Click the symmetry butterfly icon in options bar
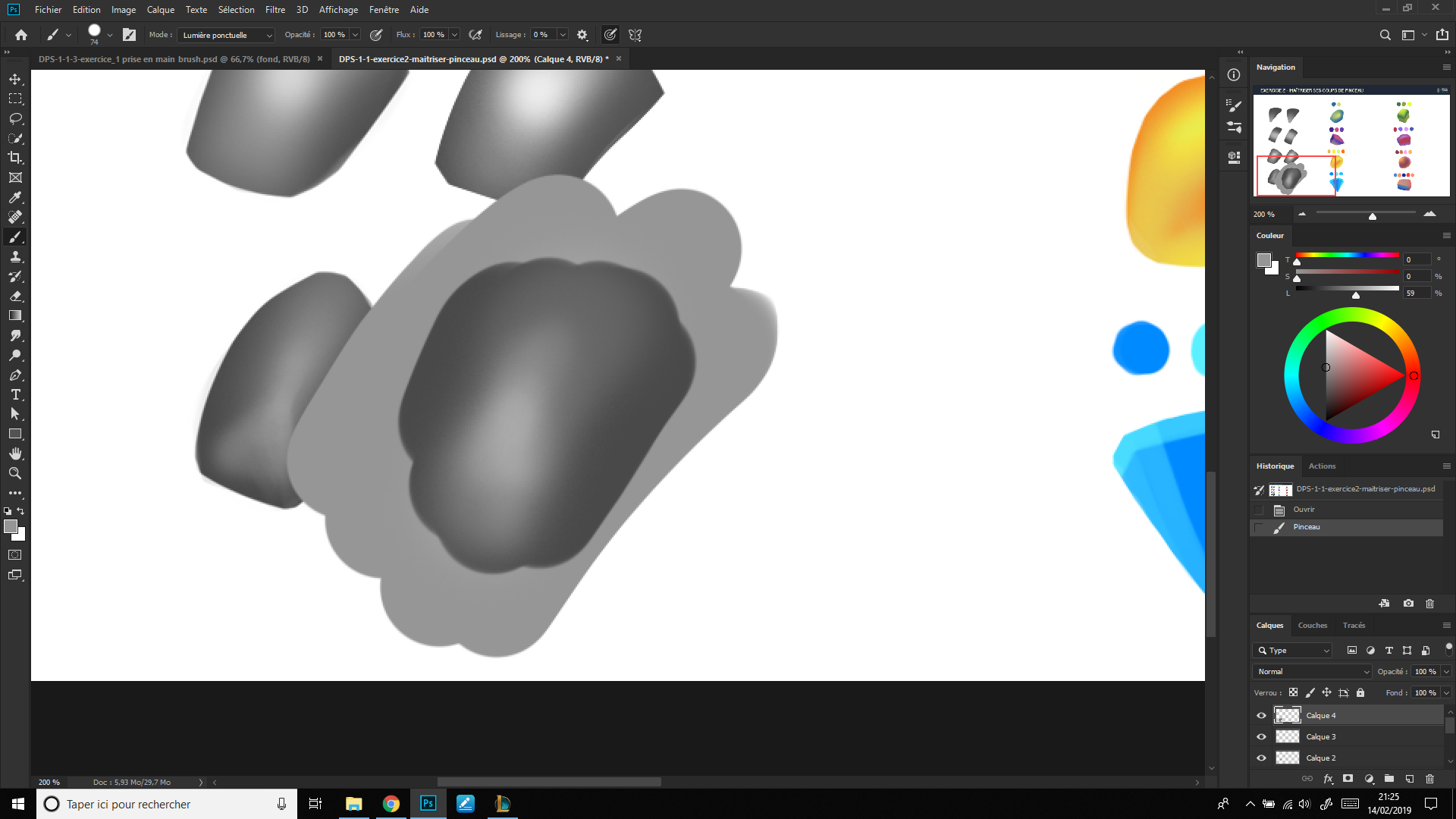 pyautogui.click(x=635, y=35)
